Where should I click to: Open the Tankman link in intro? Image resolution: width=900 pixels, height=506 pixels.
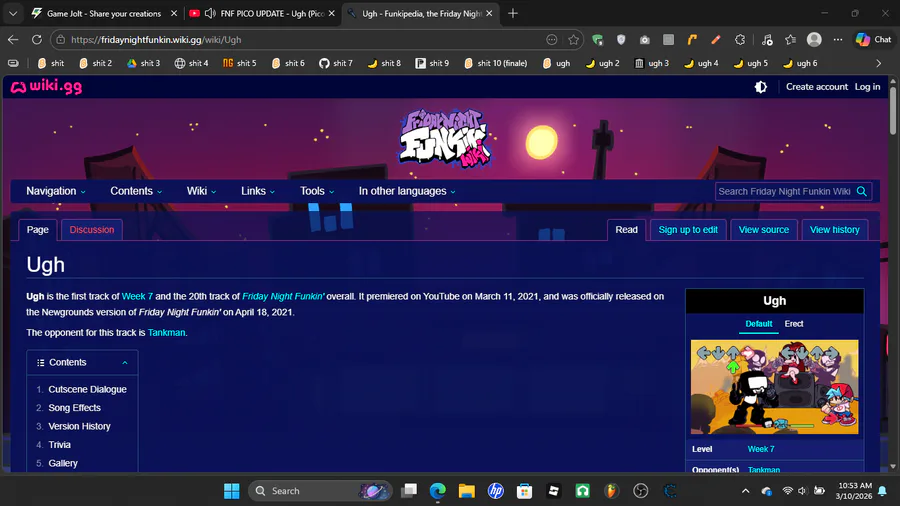click(x=166, y=333)
